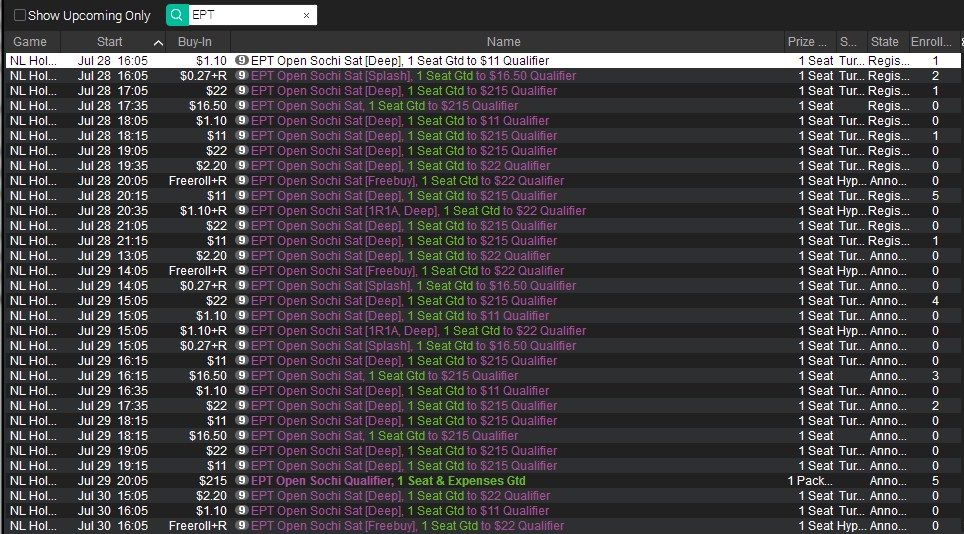Click 9-max icon in Jul 28 19:35 $2.20 row
The width and height of the screenshot is (964, 534).
242,165
